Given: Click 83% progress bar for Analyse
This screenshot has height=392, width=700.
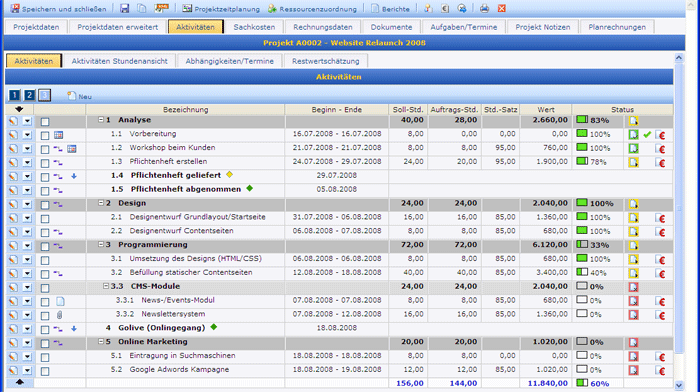Looking at the screenshot, I should point(582,120).
